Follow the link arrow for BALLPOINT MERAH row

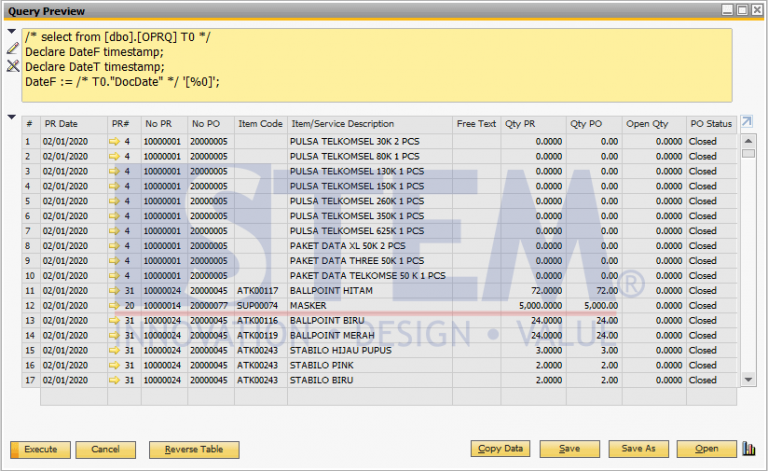115,335
